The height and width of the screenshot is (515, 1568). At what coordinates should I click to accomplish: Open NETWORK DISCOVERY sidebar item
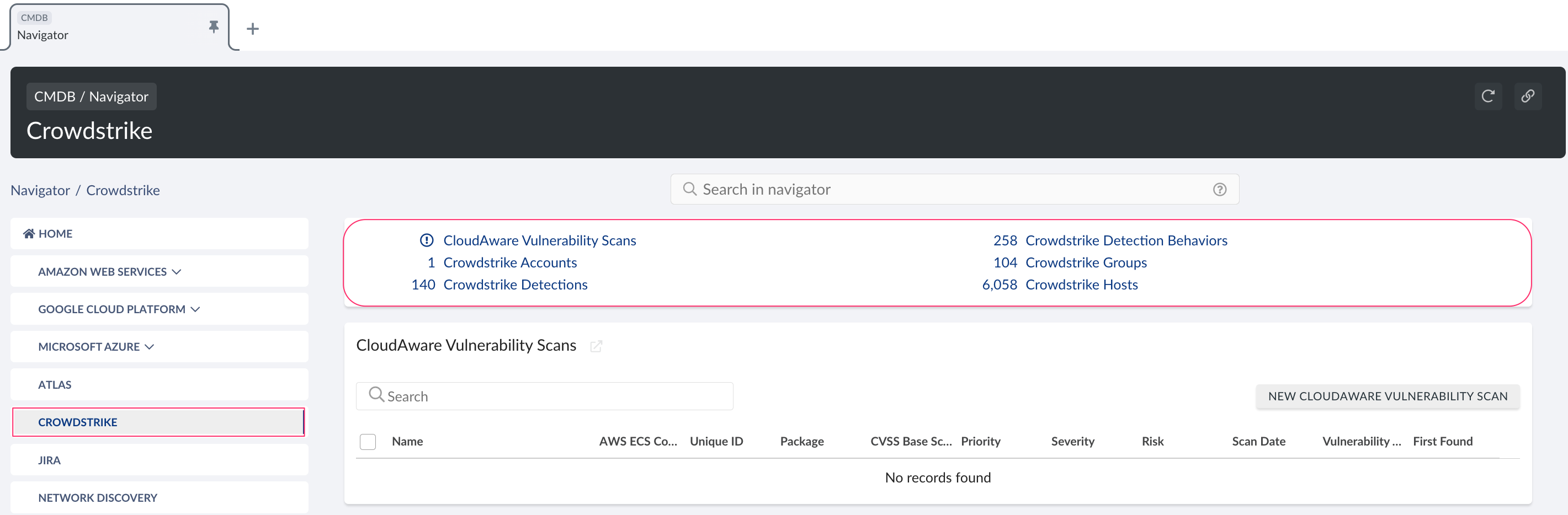coord(160,498)
